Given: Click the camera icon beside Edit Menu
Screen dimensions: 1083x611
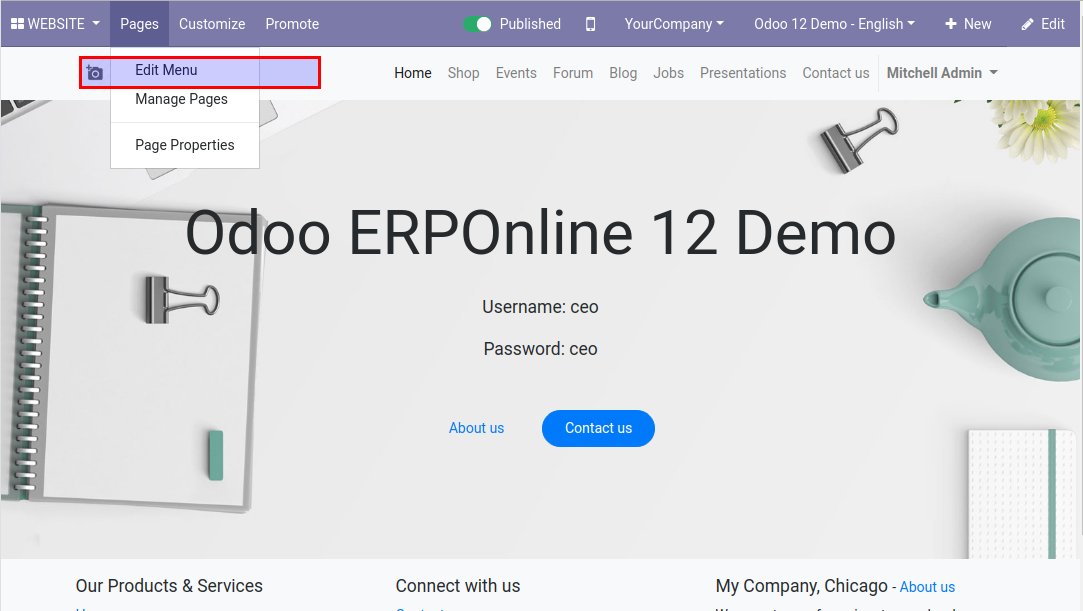Looking at the screenshot, I should 95,72.
